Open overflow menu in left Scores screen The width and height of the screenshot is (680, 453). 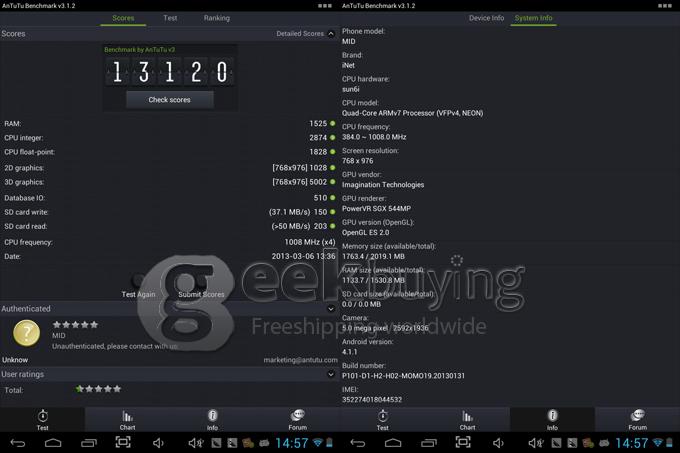click(324, 6)
